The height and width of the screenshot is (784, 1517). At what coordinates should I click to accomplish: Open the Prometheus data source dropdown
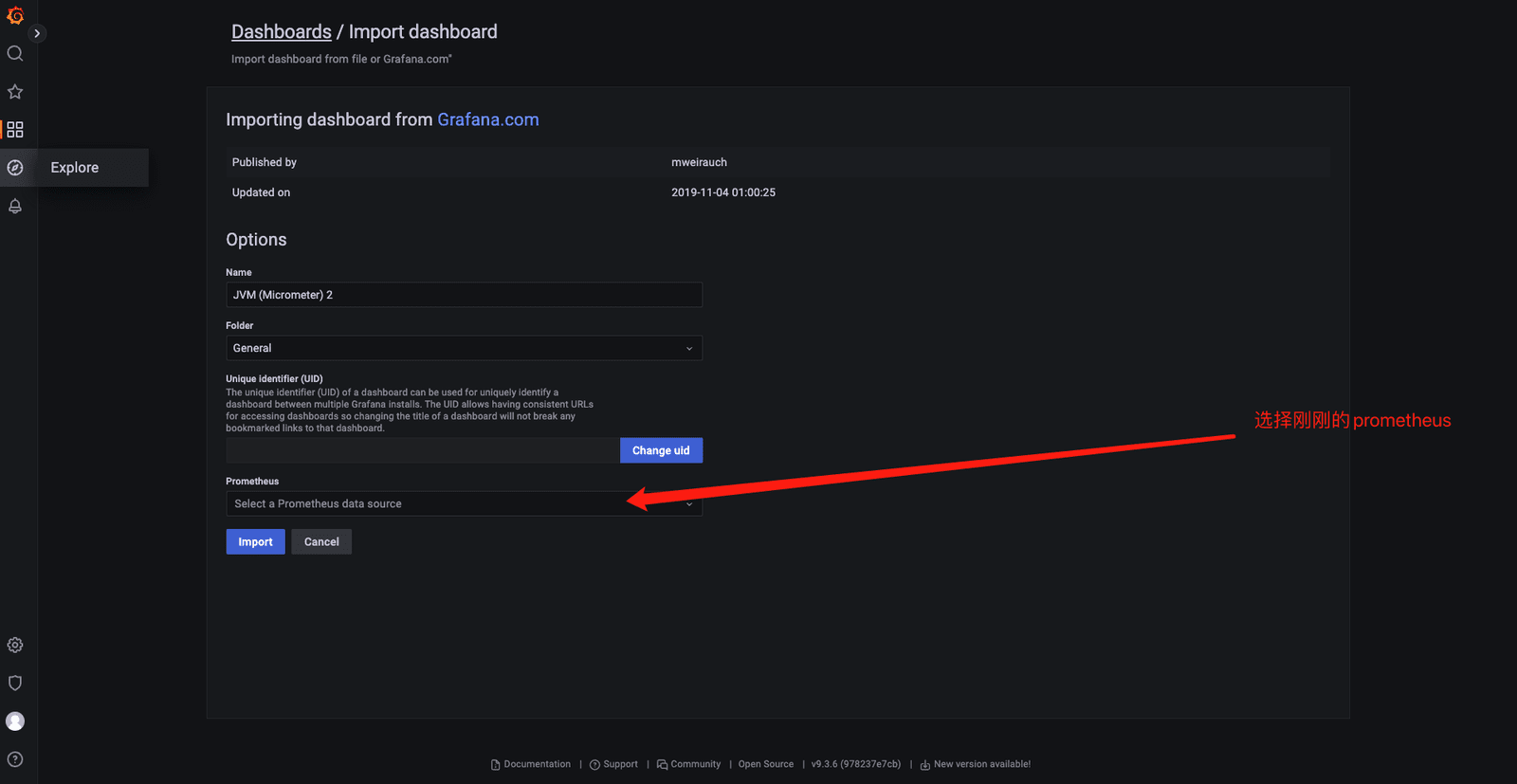[464, 503]
